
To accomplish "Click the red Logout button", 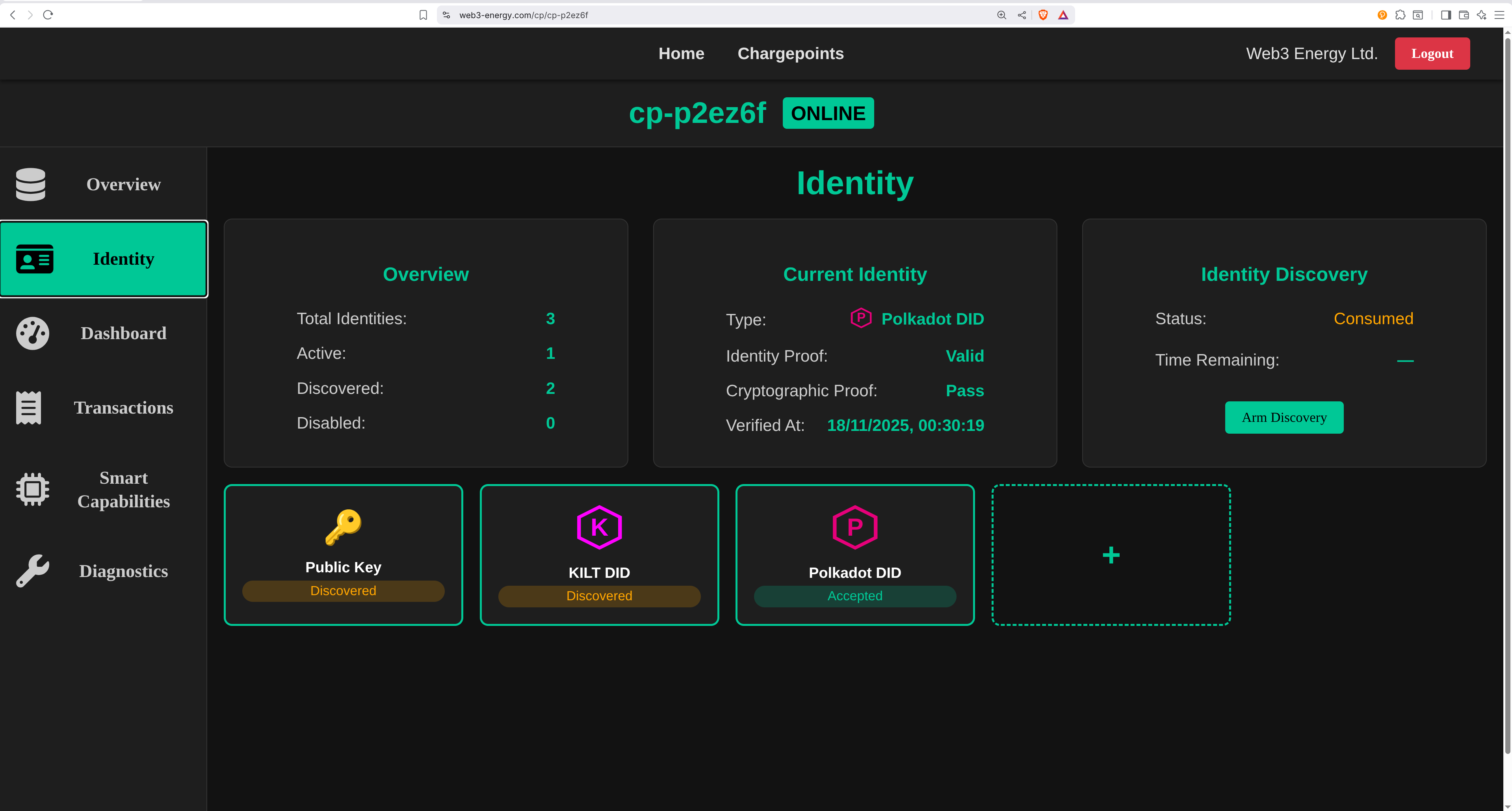I will point(1432,54).
